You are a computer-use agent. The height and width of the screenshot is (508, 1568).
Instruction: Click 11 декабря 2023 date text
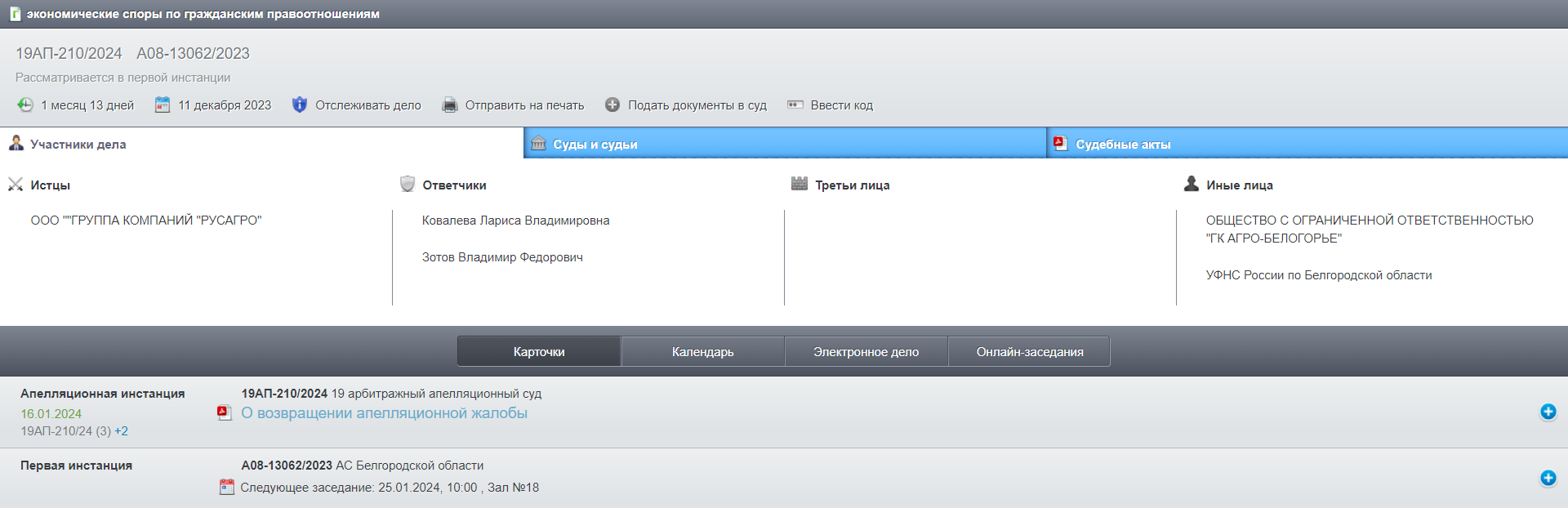[x=225, y=105]
